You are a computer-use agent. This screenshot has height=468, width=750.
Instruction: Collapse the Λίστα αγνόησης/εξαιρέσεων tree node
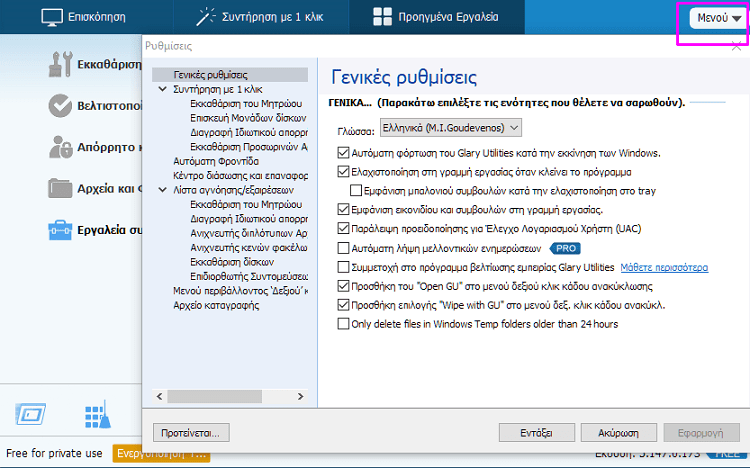[x=163, y=190]
